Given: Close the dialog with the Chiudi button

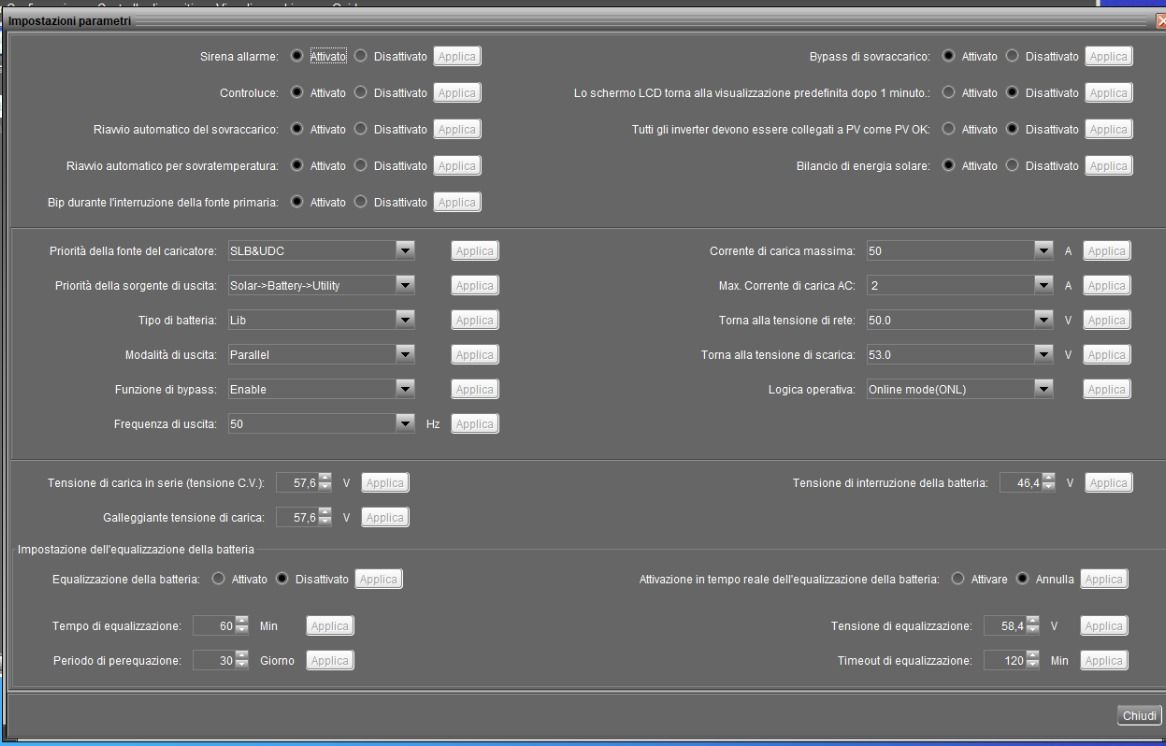Looking at the screenshot, I should [x=1139, y=716].
